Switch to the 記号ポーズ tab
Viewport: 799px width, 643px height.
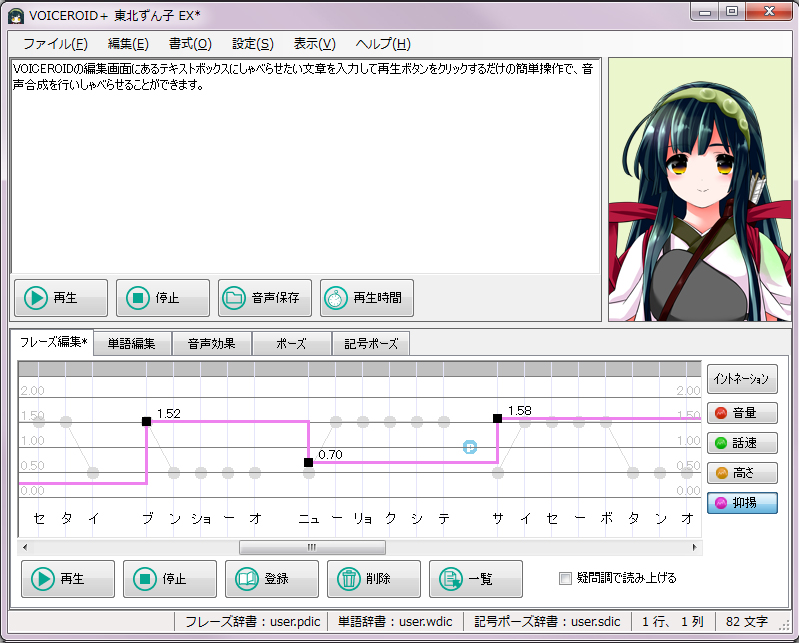coord(370,344)
